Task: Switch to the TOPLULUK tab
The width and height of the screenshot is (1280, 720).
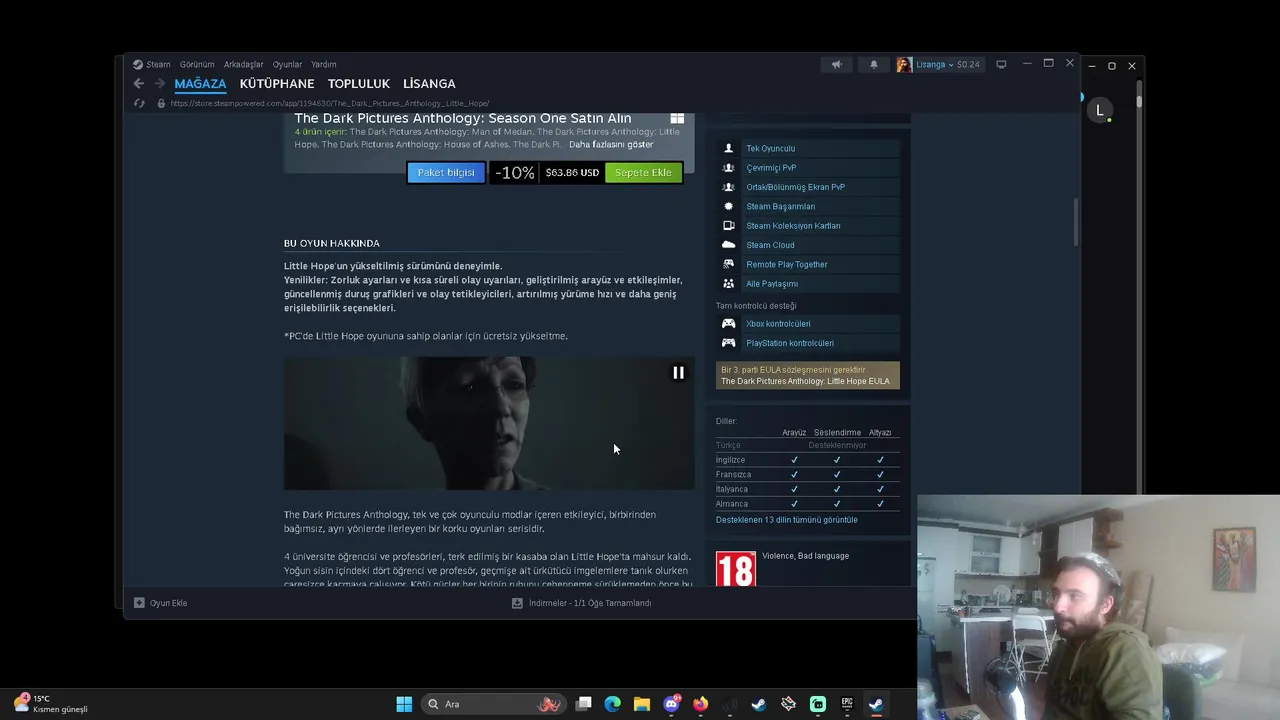Action: click(x=359, y=84)
